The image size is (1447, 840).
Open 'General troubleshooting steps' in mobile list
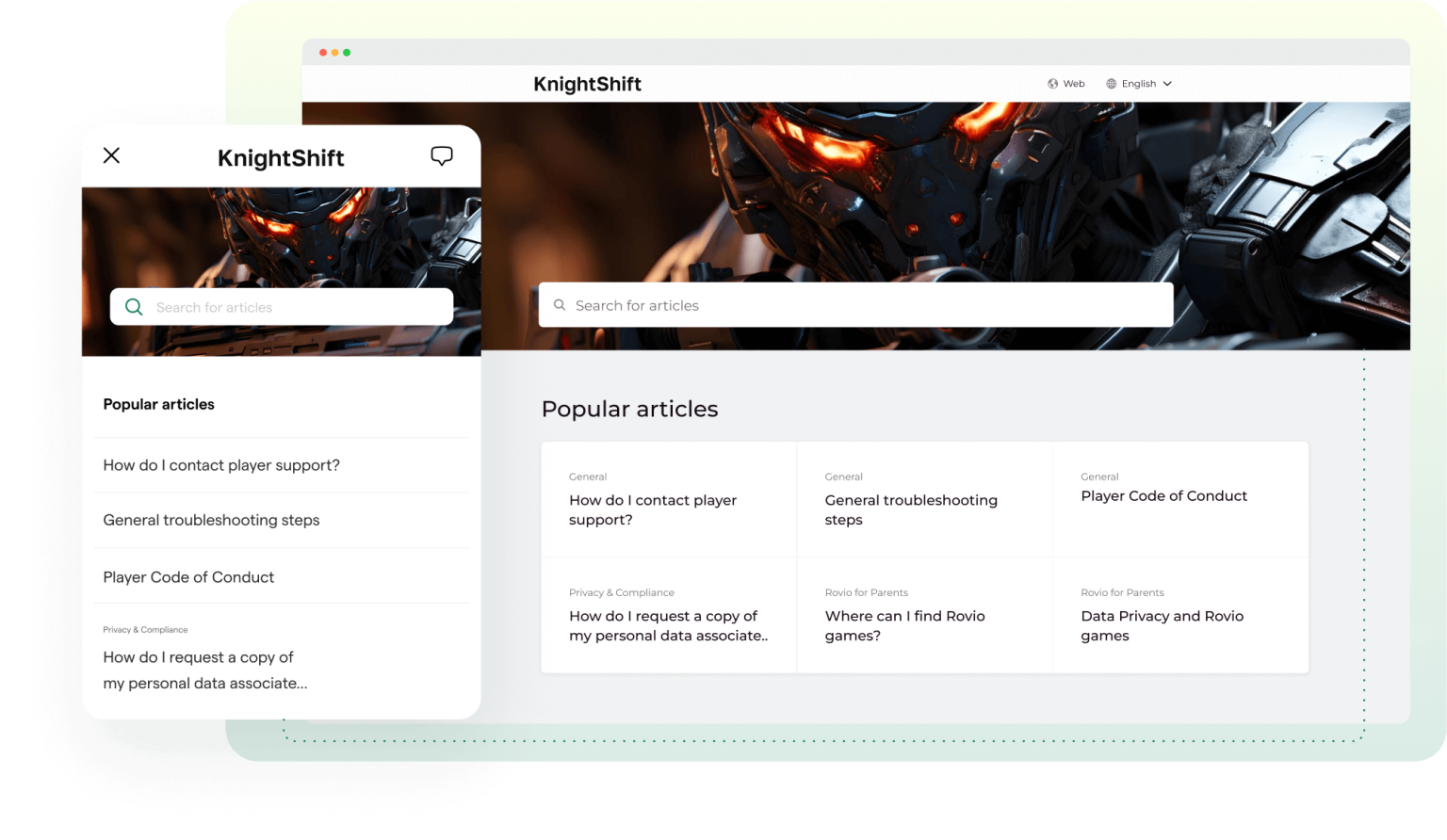(x=211, y=520)
